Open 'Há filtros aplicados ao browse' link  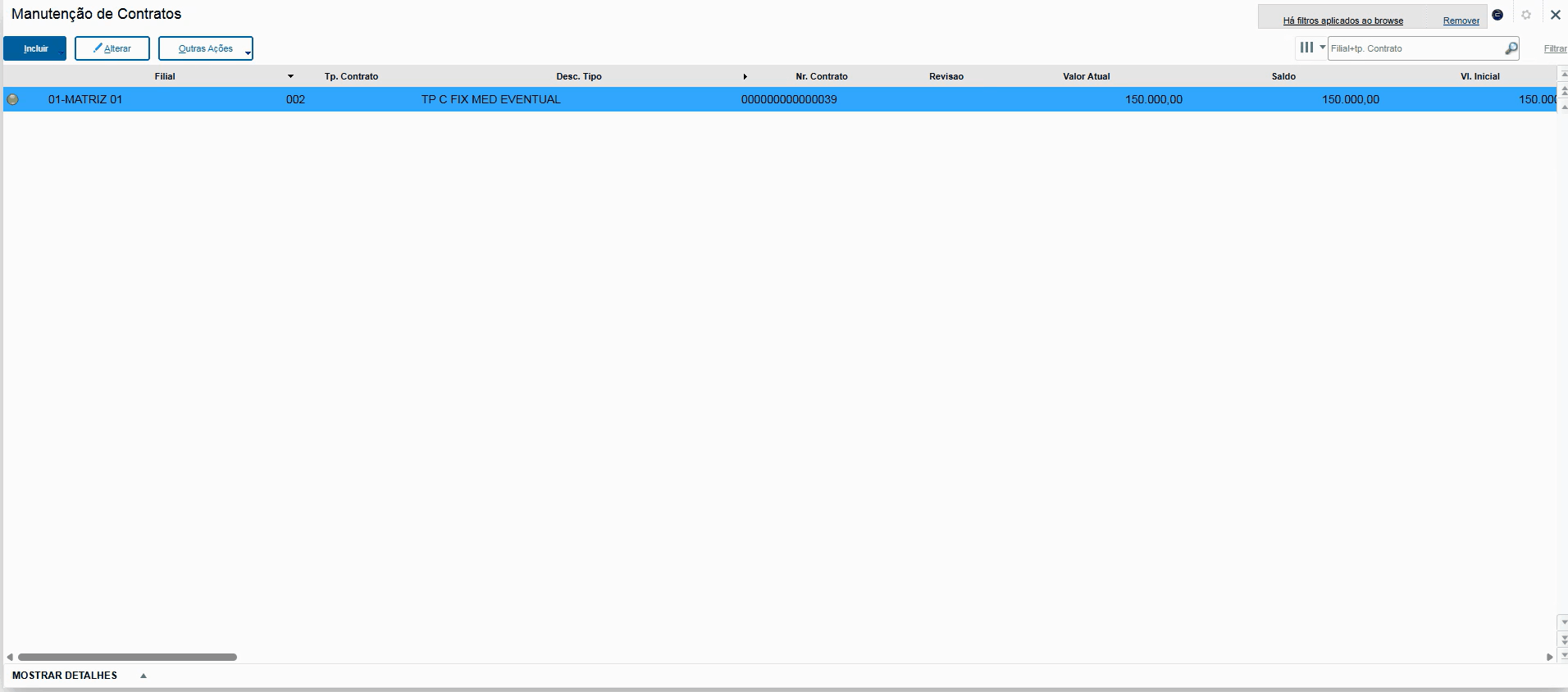pos(1342,20)
